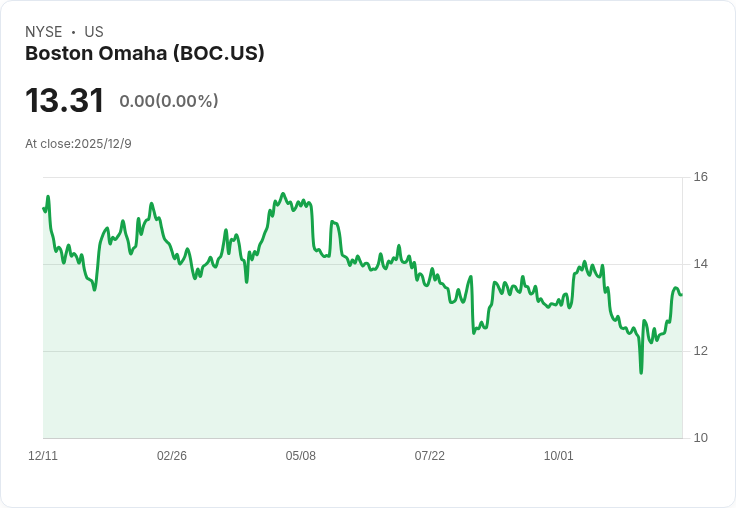Select the 02/26 date axis label
The height and width of the screenshot is (508, 736).
click(172, 455)
